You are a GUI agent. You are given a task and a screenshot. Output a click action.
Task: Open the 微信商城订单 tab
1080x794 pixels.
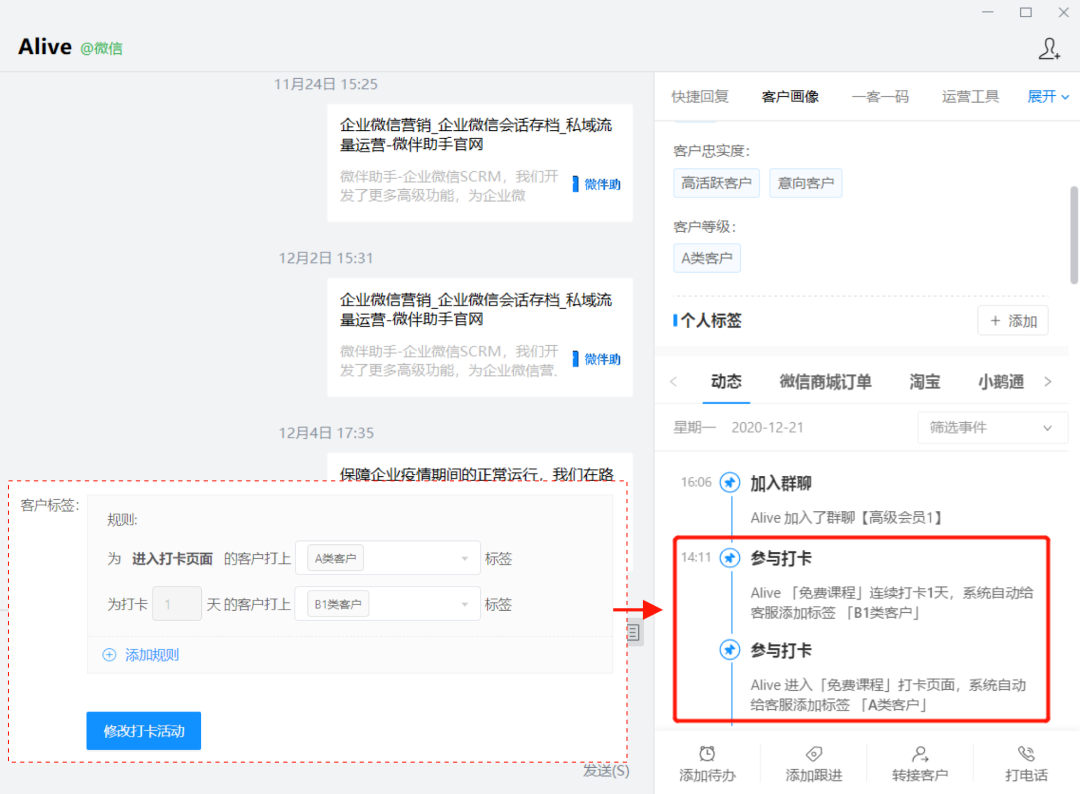click(825, 381)
